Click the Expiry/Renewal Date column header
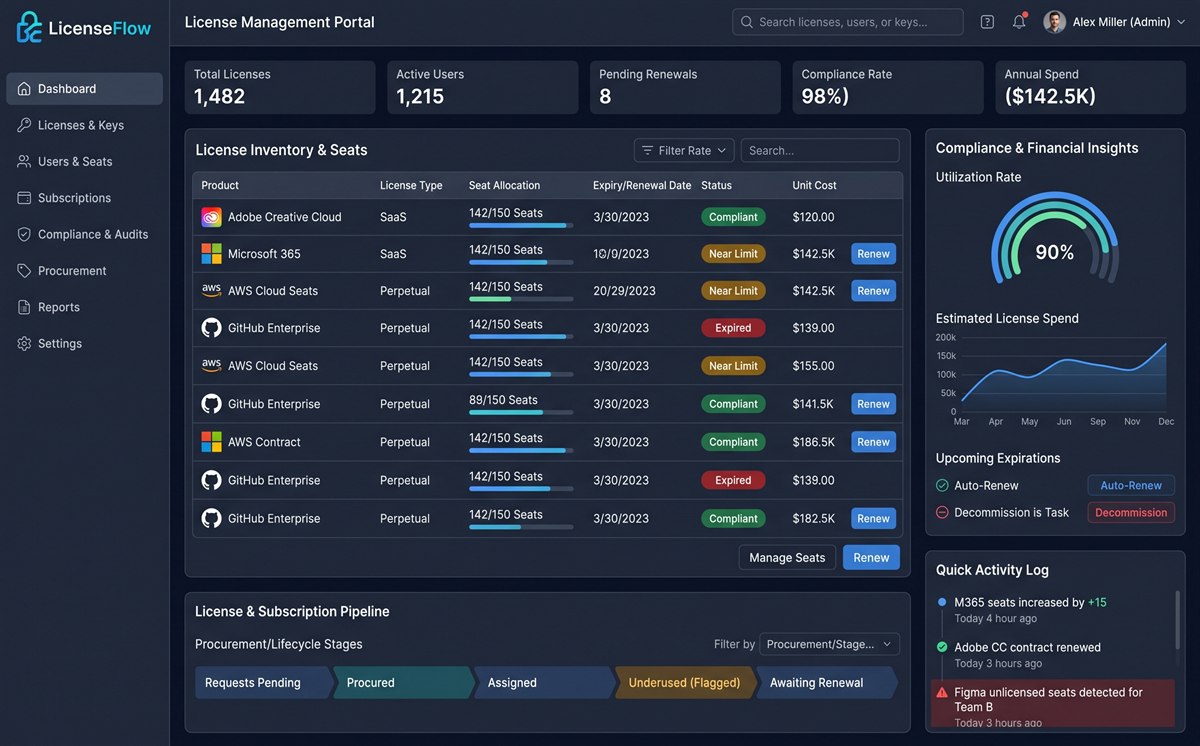 tap(642, 185)
